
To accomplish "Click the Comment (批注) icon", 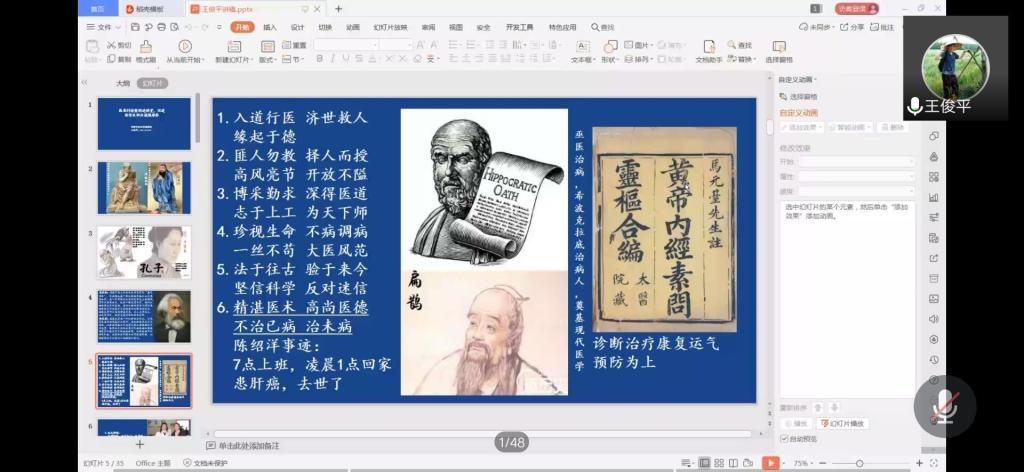I will [x=875, y=27].
